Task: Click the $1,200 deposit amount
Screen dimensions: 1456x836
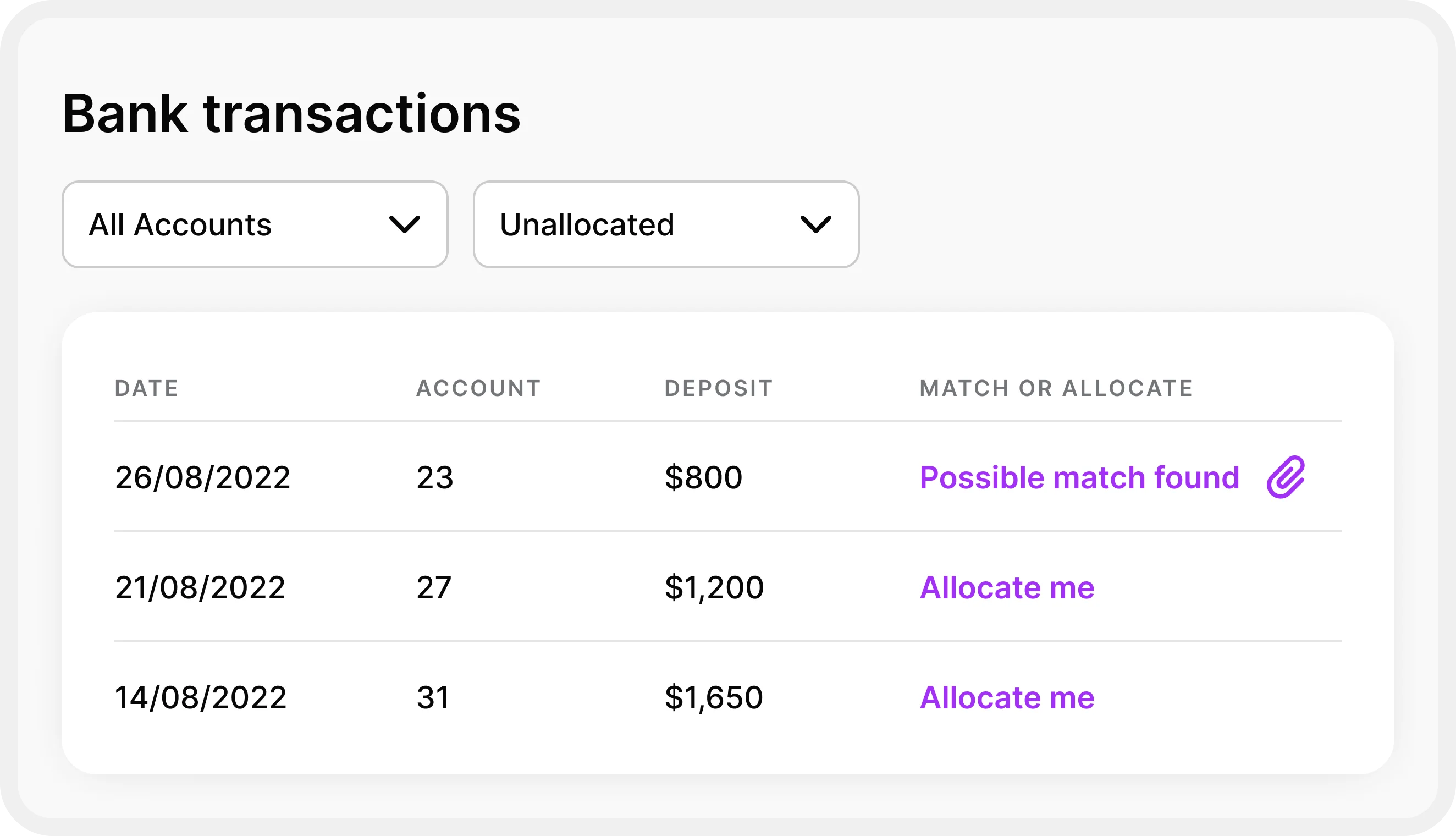Action: 714,587
